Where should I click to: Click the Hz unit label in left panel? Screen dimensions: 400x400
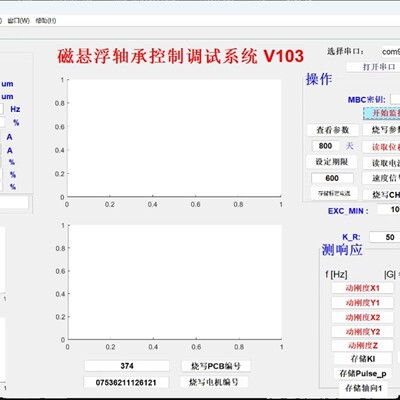point(15,109)
